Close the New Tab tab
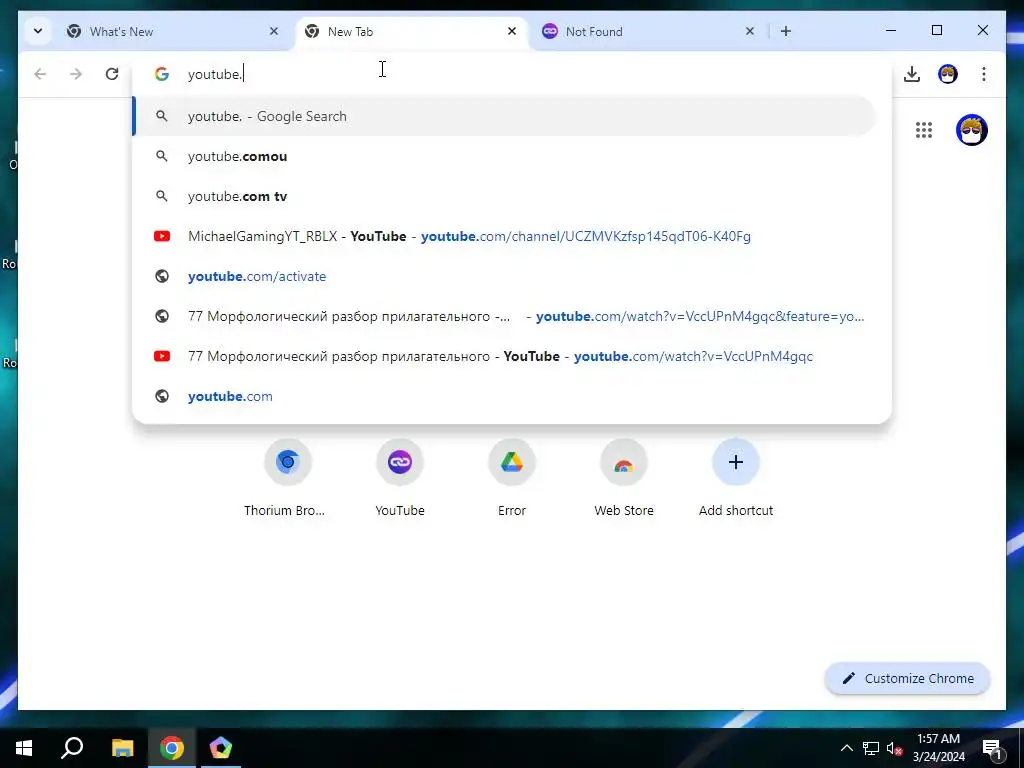The image size is (1024, 768). [512, 31]
